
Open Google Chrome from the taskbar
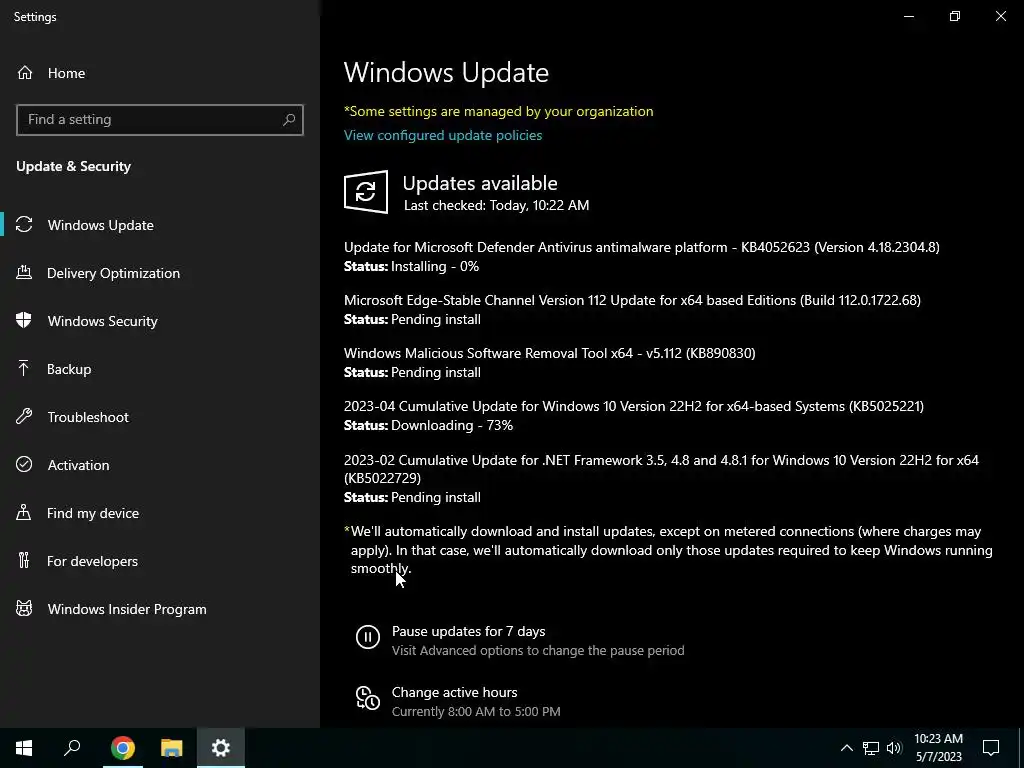(123, 748)
